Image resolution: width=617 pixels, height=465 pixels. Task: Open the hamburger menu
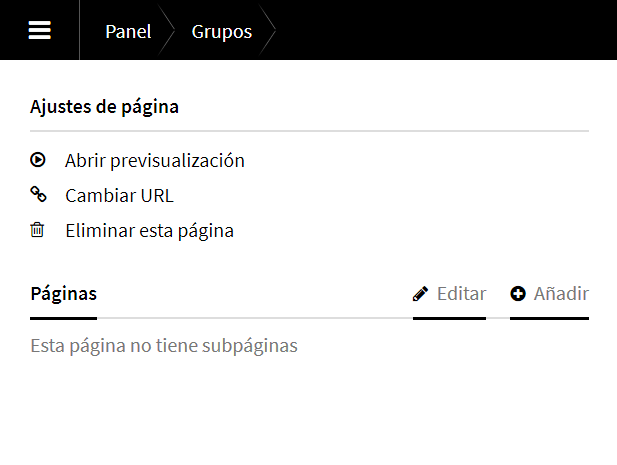tap(40, 30)
